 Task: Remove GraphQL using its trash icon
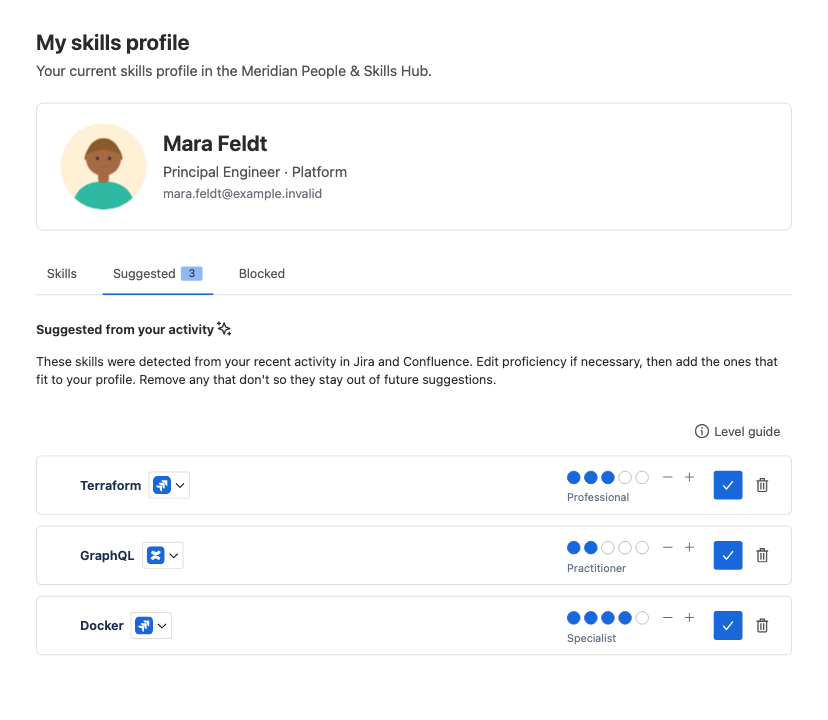click(x=762, y=555)
